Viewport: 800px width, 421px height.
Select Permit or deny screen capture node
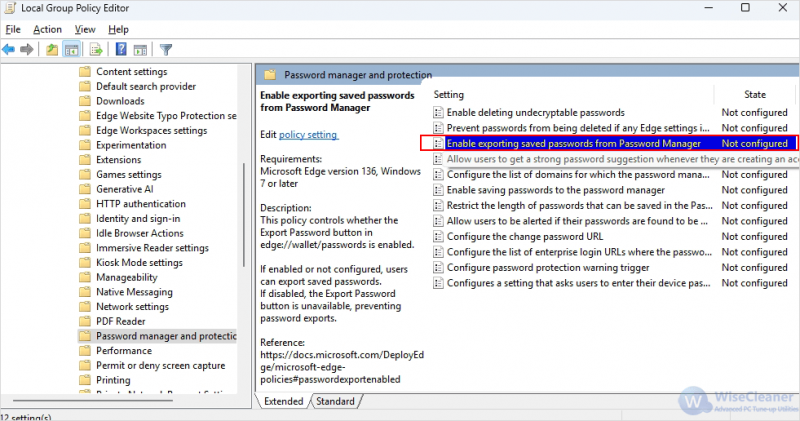[160, 365]
